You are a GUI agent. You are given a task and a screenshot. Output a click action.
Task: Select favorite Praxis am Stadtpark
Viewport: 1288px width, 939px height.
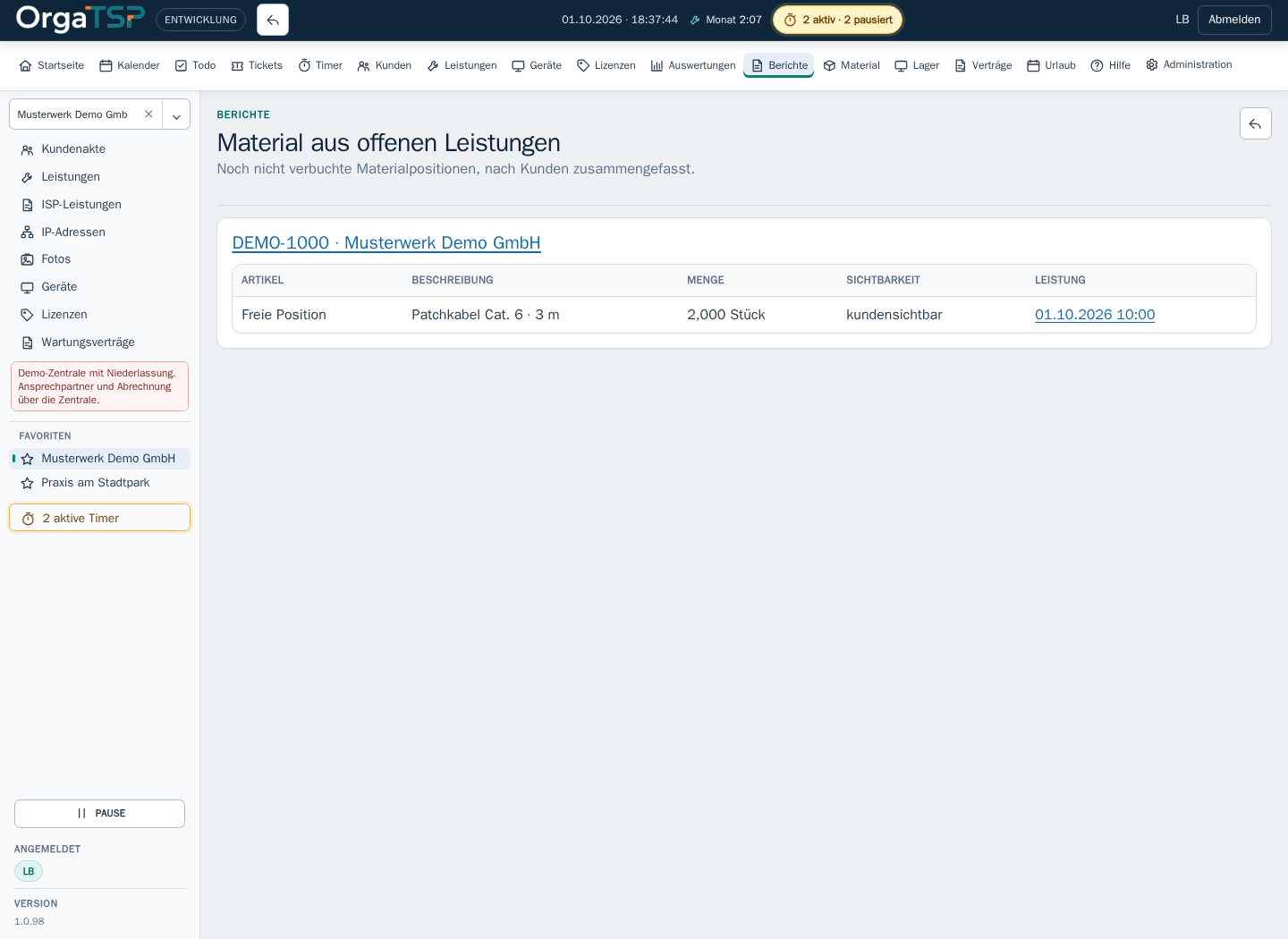tap(99, 483)
